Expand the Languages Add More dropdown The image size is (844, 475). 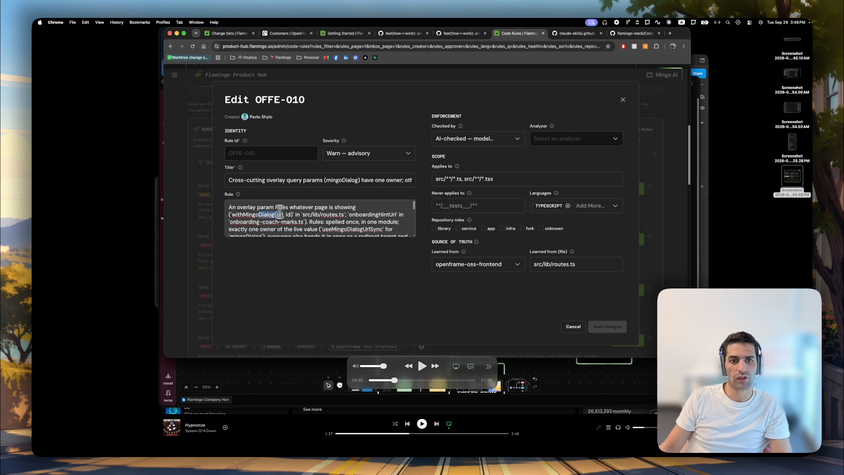(x=597, y=206)
